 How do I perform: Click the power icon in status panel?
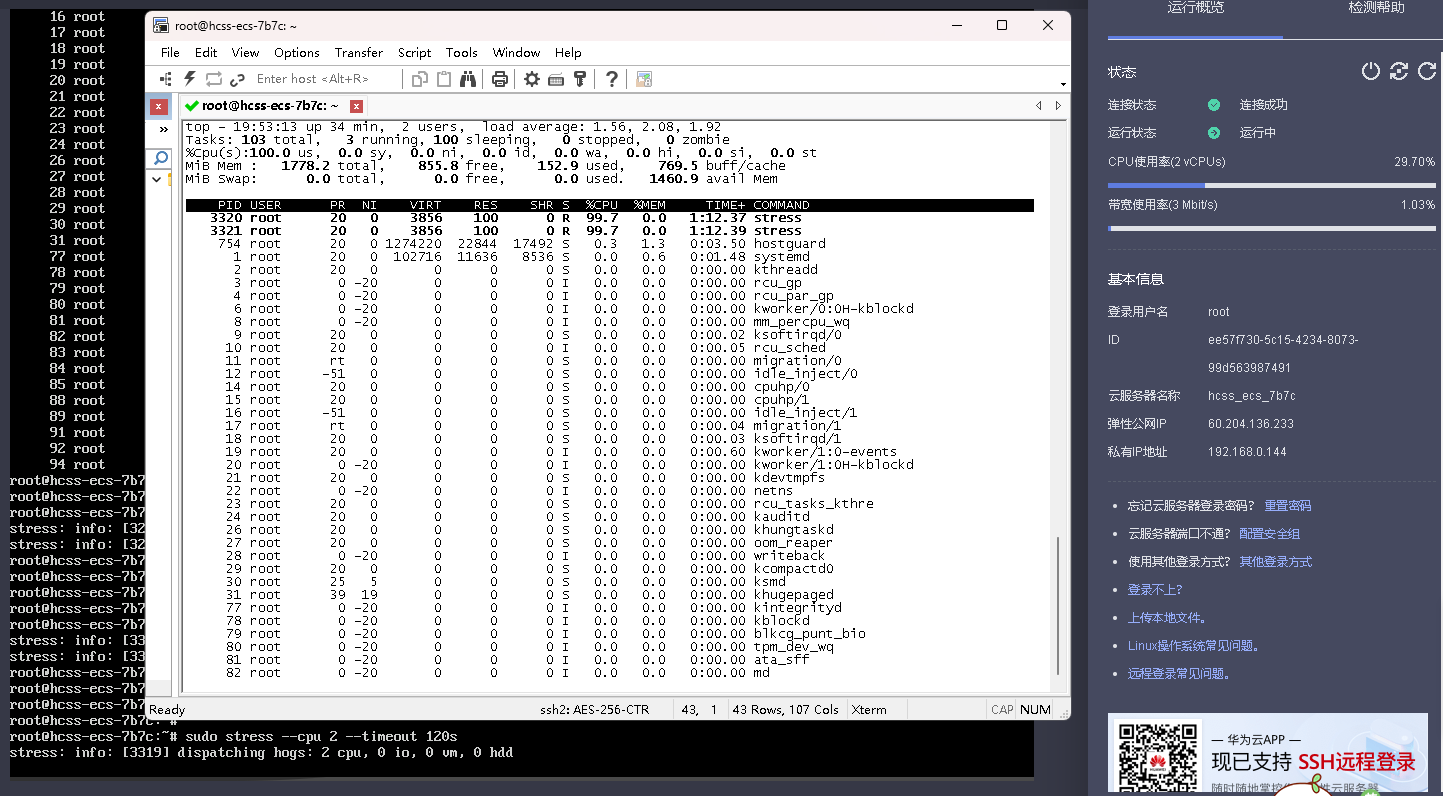1371,71
